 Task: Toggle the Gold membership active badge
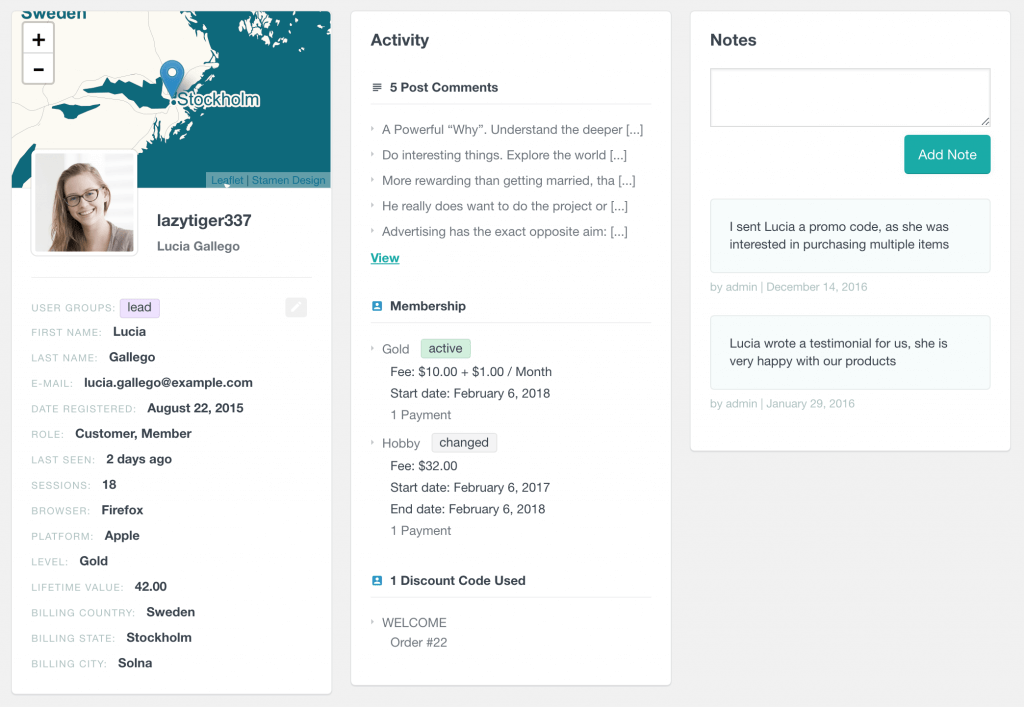445,348
